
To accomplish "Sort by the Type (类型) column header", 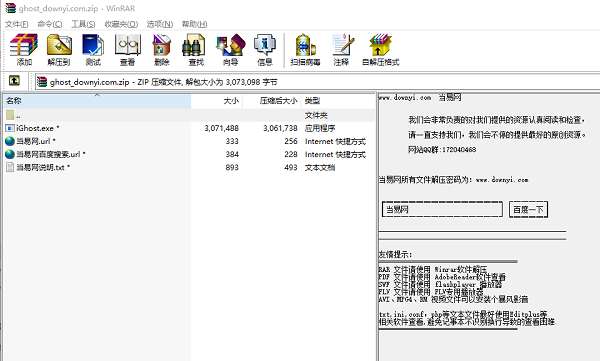I will coord(338,101).
